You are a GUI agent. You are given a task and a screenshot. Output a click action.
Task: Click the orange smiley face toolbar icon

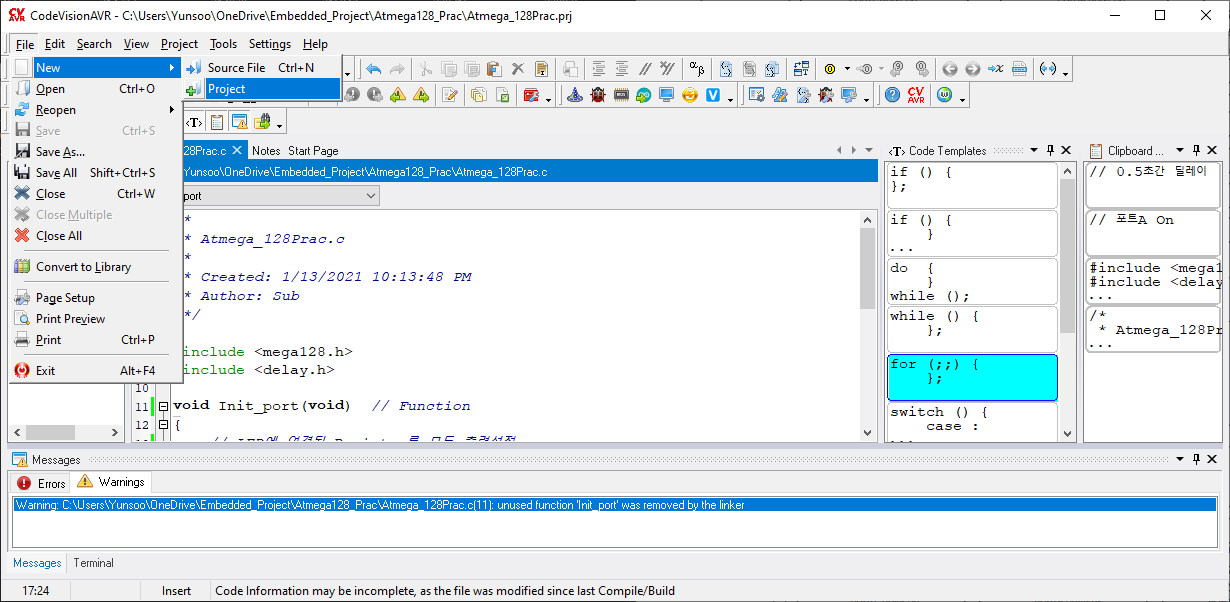point(690,95)
